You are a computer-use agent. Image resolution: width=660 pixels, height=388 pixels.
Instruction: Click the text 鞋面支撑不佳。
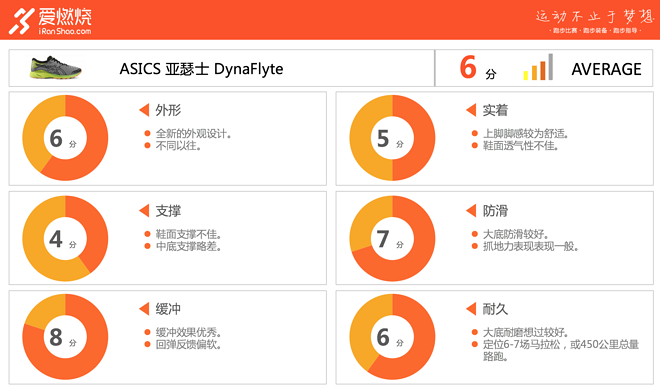[188, 234]
